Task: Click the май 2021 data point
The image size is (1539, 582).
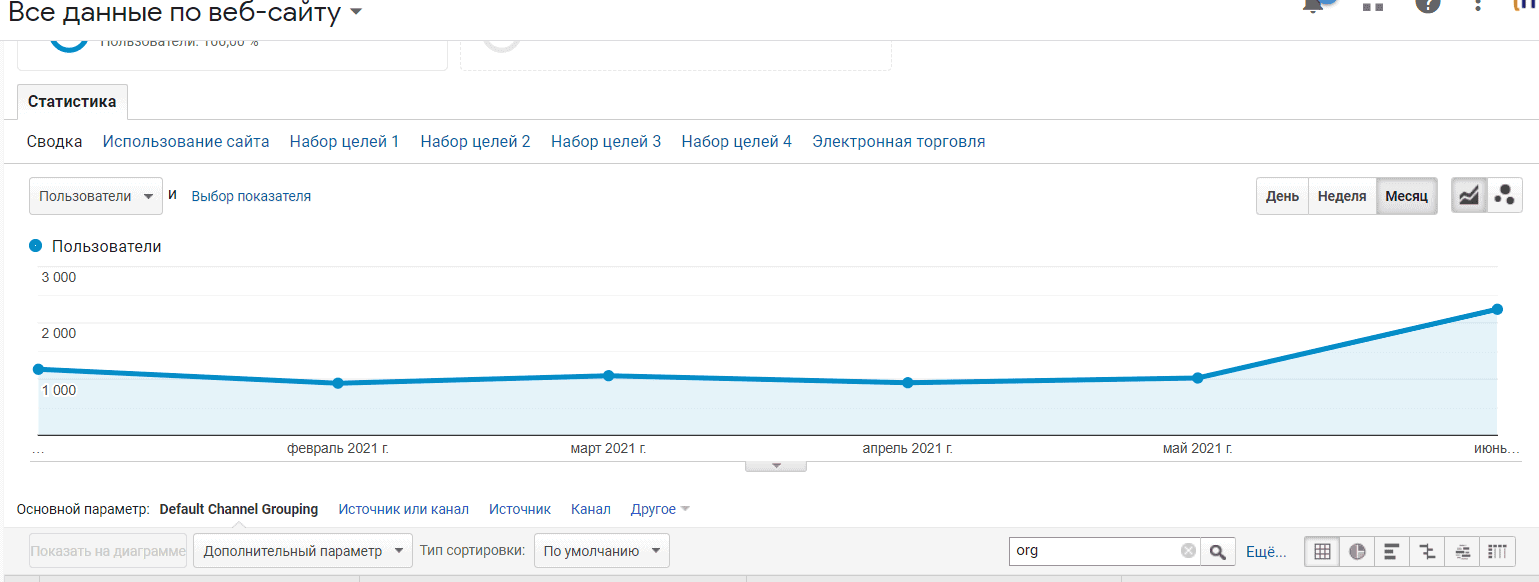Action: point(1197,377)
